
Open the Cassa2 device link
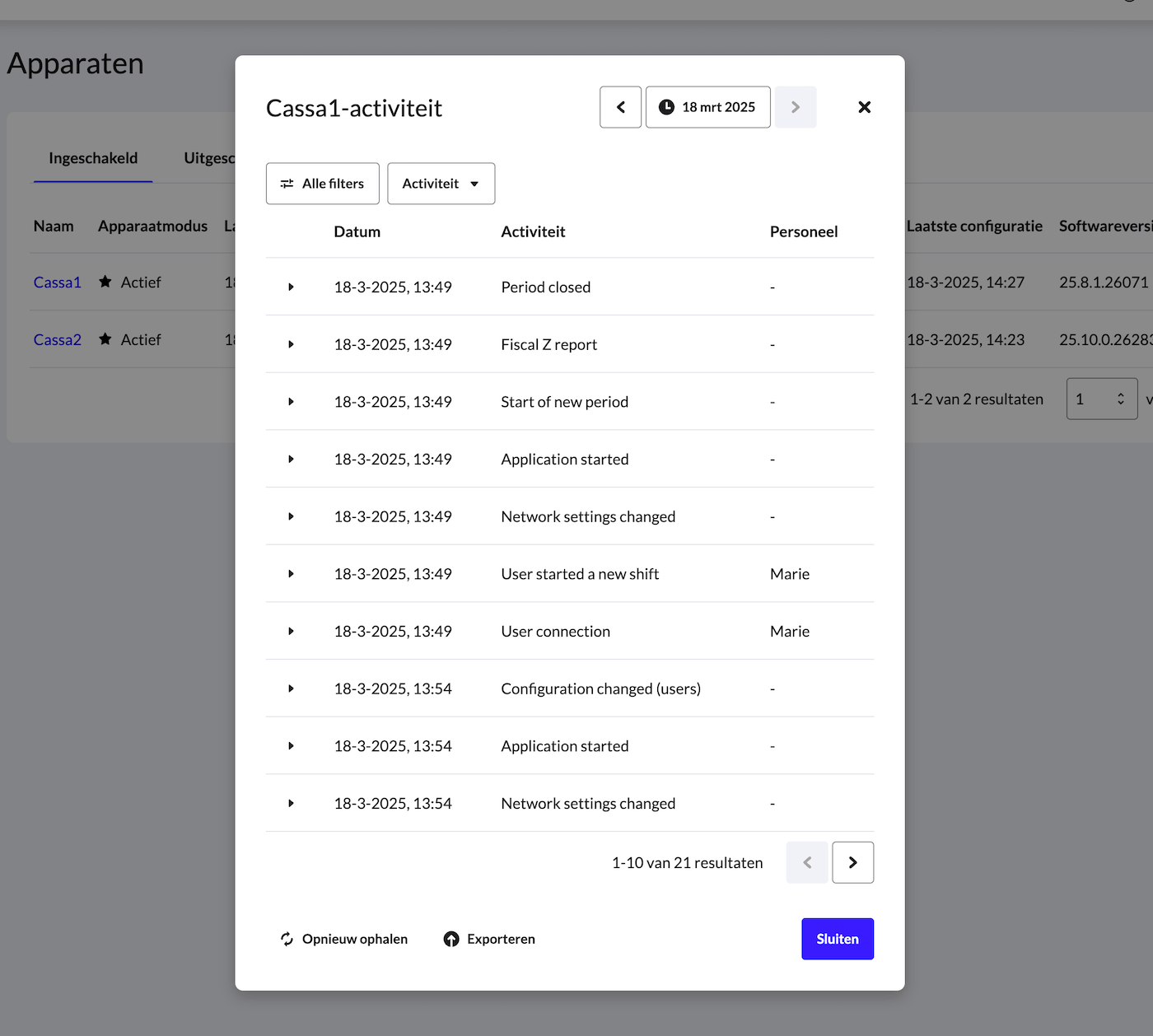click(58, 339)
